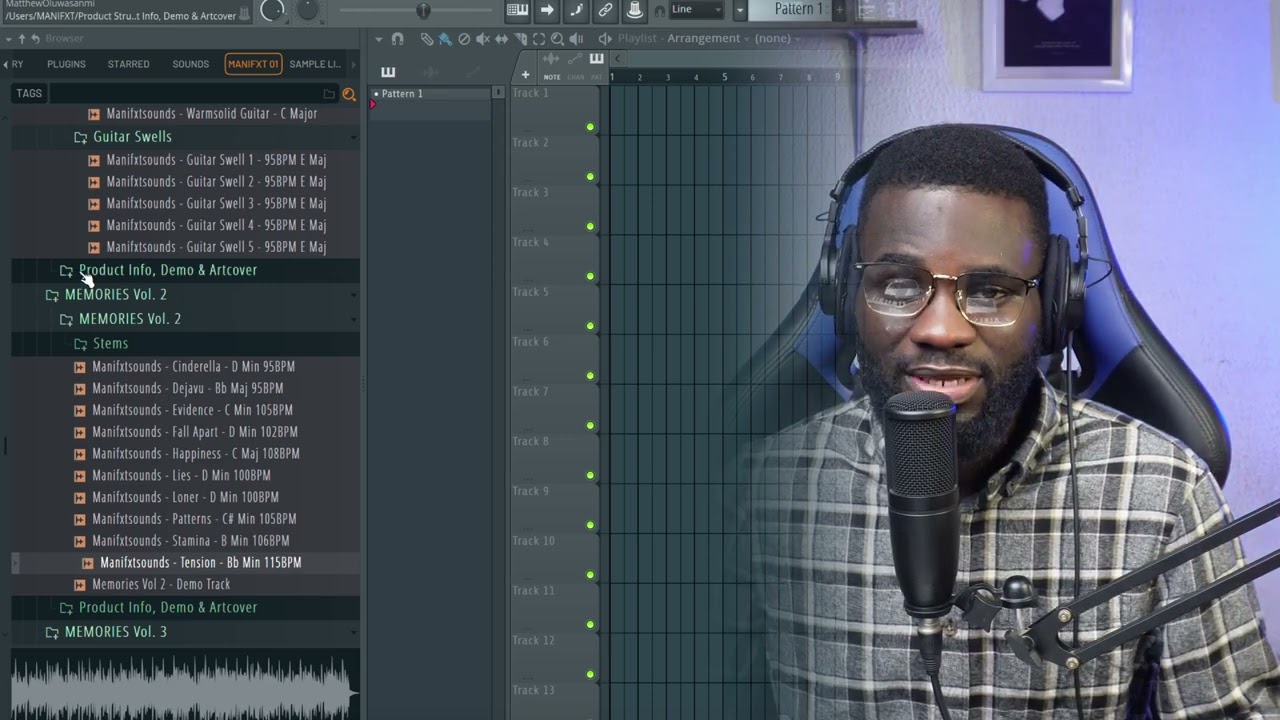Open the SAMPLE LI.. browser tab
Screen dimensions: 1280x720
click(315, 64)
